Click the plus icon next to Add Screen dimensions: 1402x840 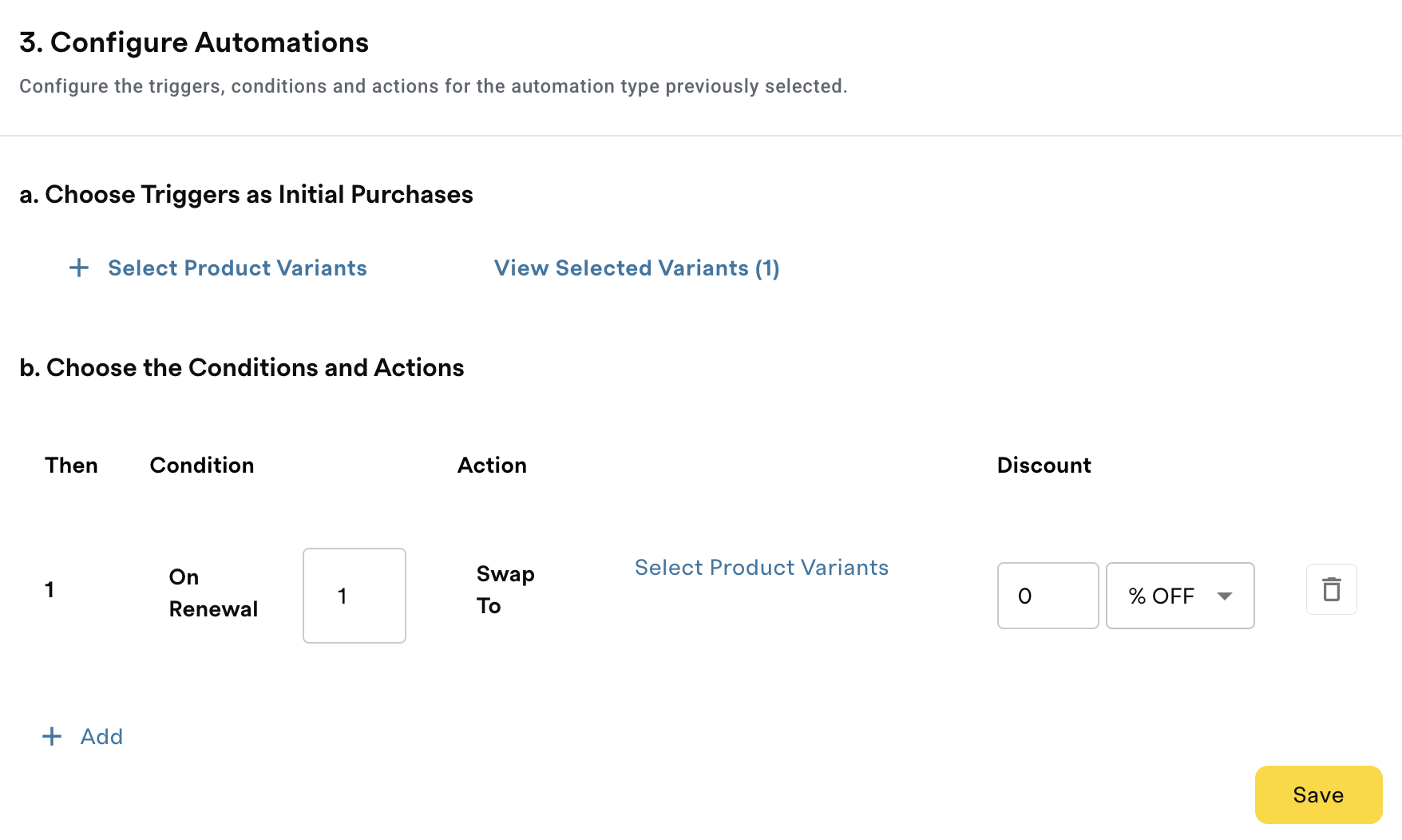[x=52, y=736]
